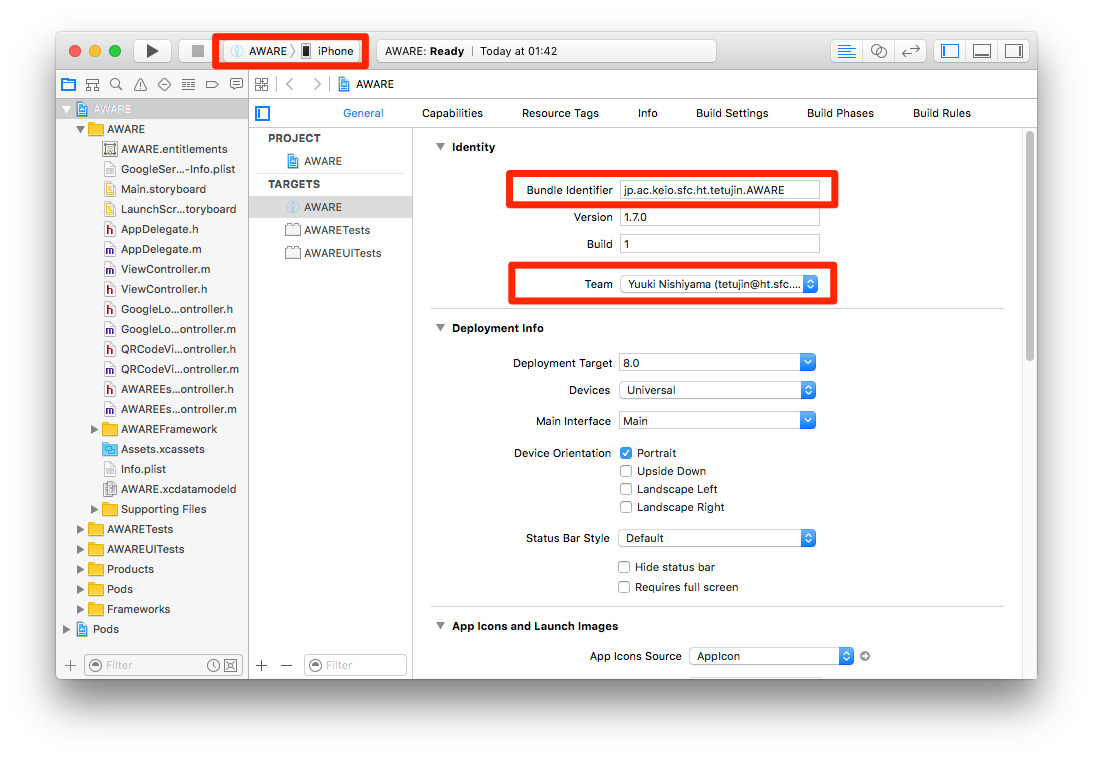Viewport: 1093px width, 759px height.
Task: Switch to the Capabilities tab
Action: click(x=452, y=113)
